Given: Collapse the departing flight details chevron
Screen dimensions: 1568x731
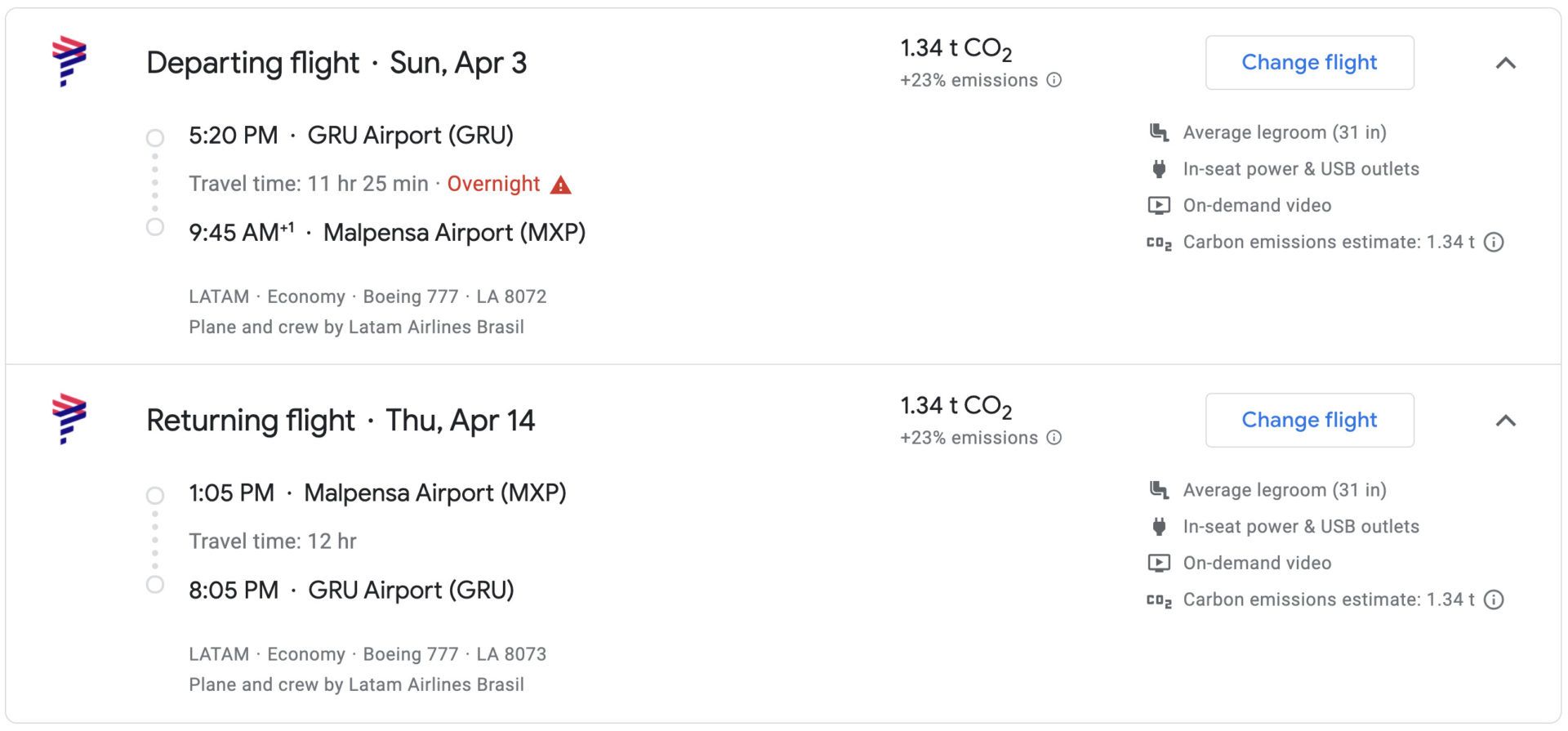Looking at the screenshot, I should tap(1506, 63).
